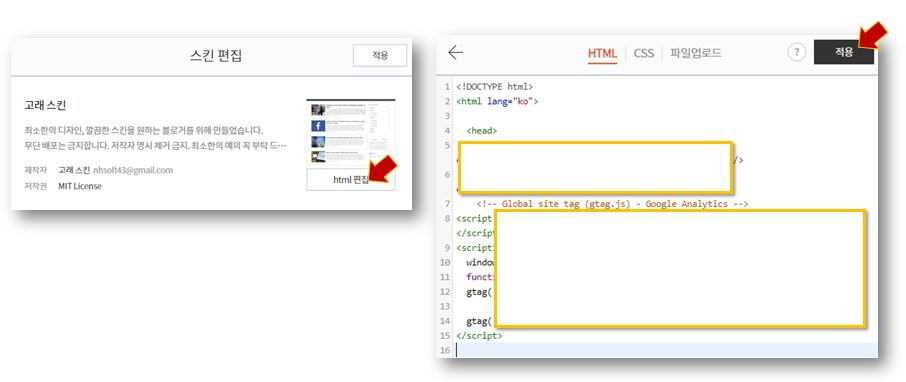The image size is (906, 382).
Task: Click the closing </script> on line 15
Action: (479, 335)
